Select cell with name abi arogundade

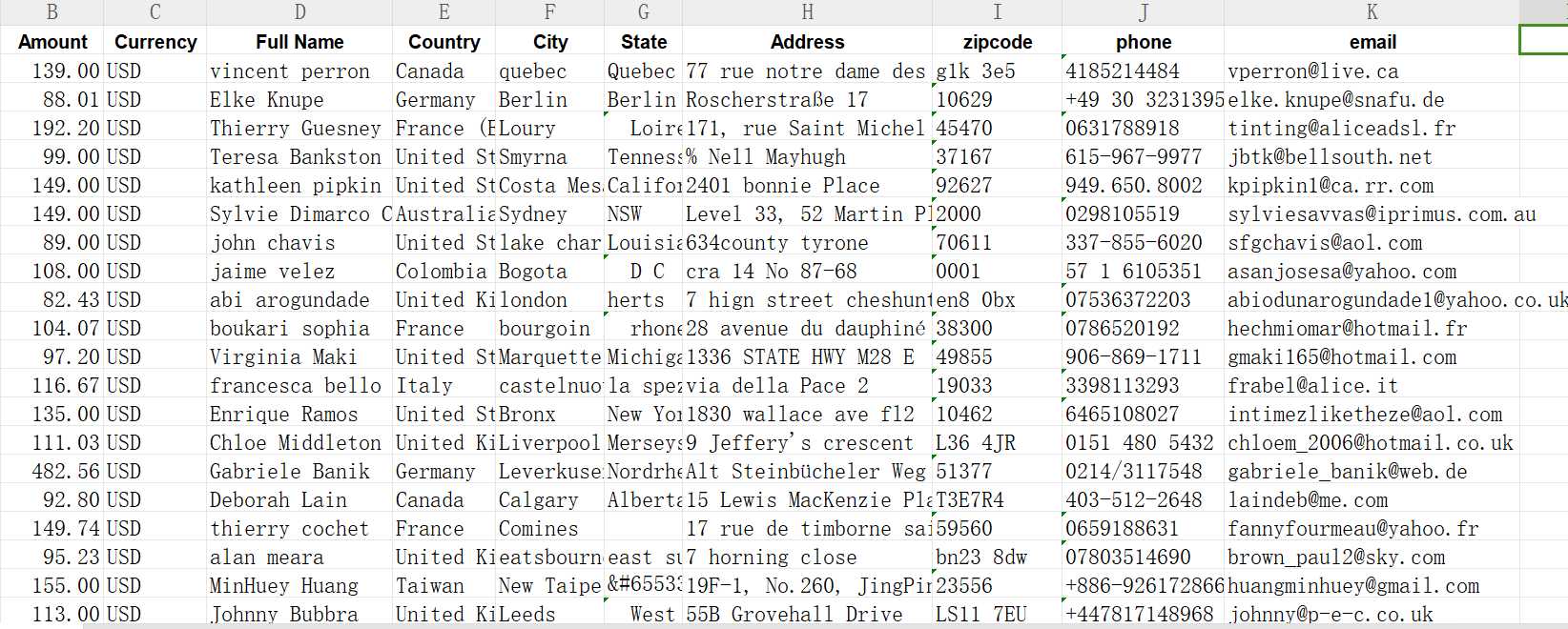(299, 299)
